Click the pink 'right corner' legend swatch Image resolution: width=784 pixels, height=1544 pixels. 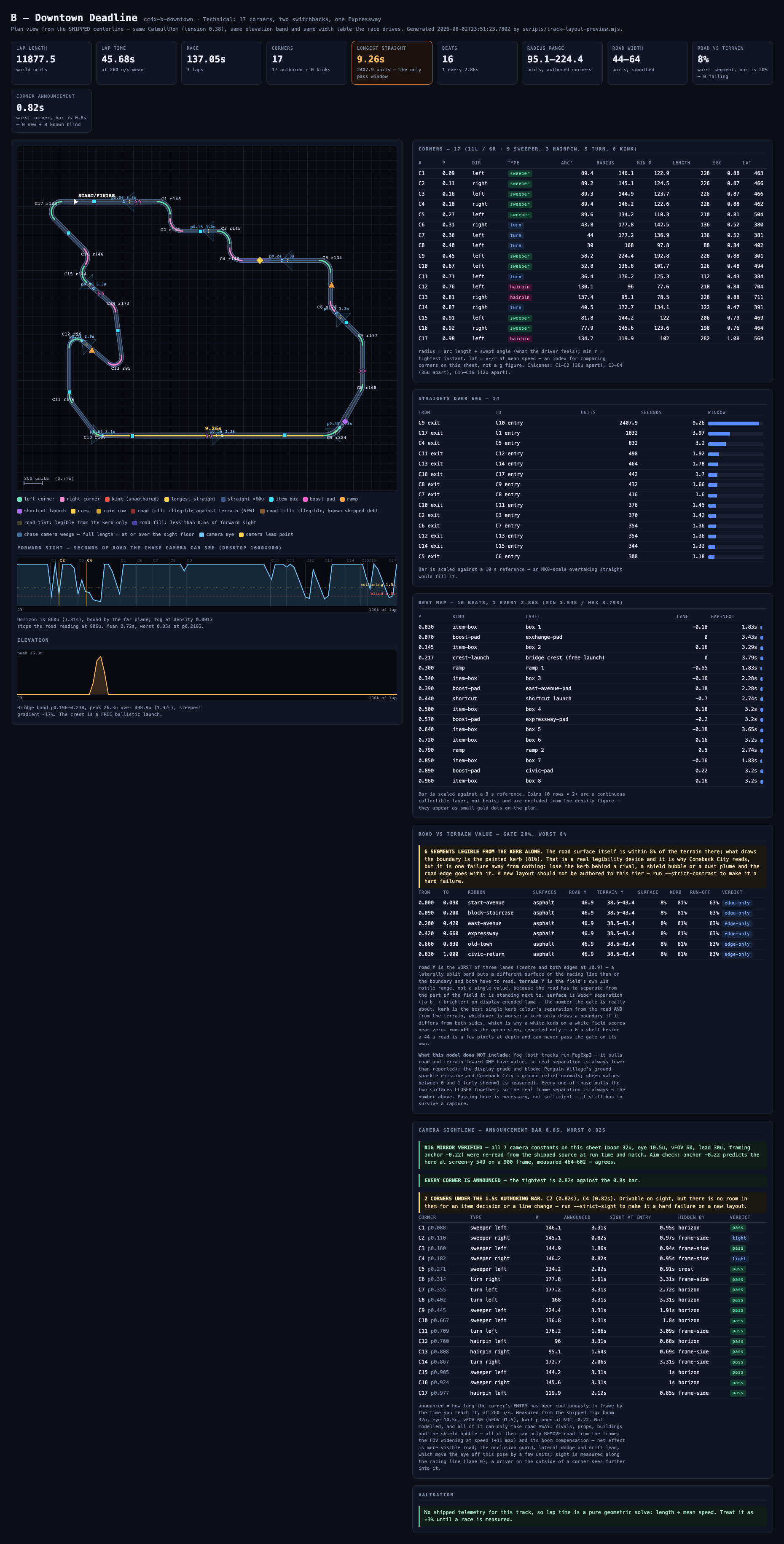(x=62, y=499)
